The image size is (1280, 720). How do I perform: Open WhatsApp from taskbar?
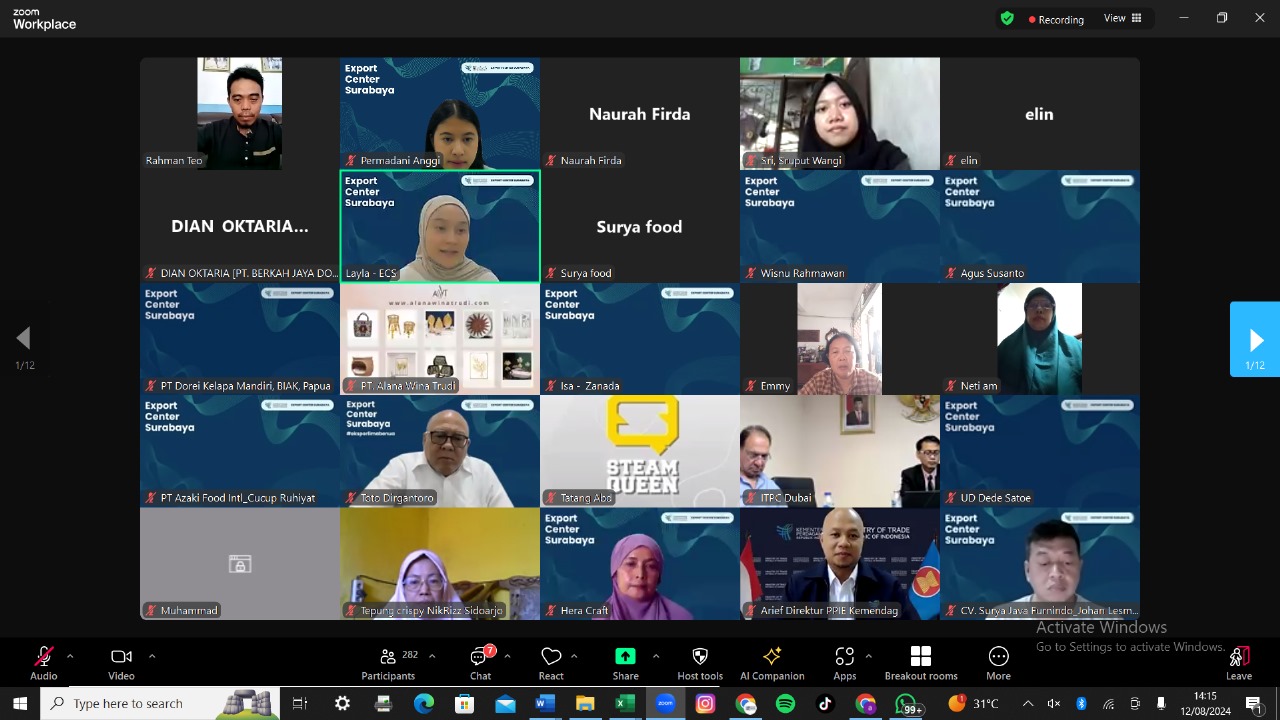[907, 704]
